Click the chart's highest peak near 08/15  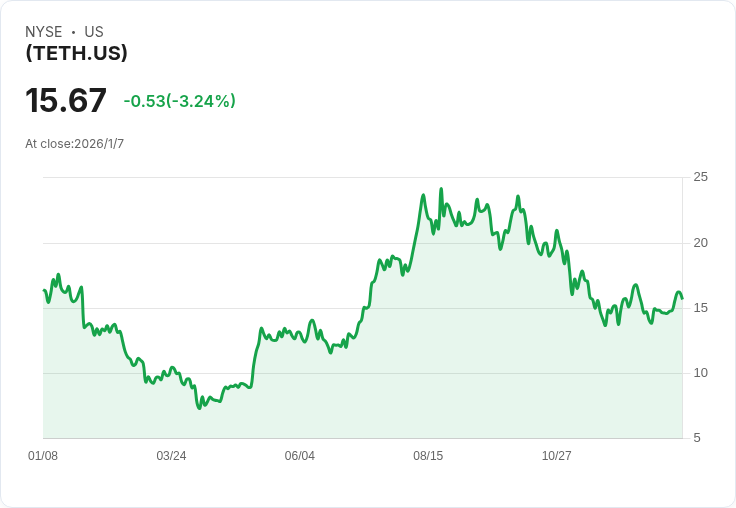(441, 189)
